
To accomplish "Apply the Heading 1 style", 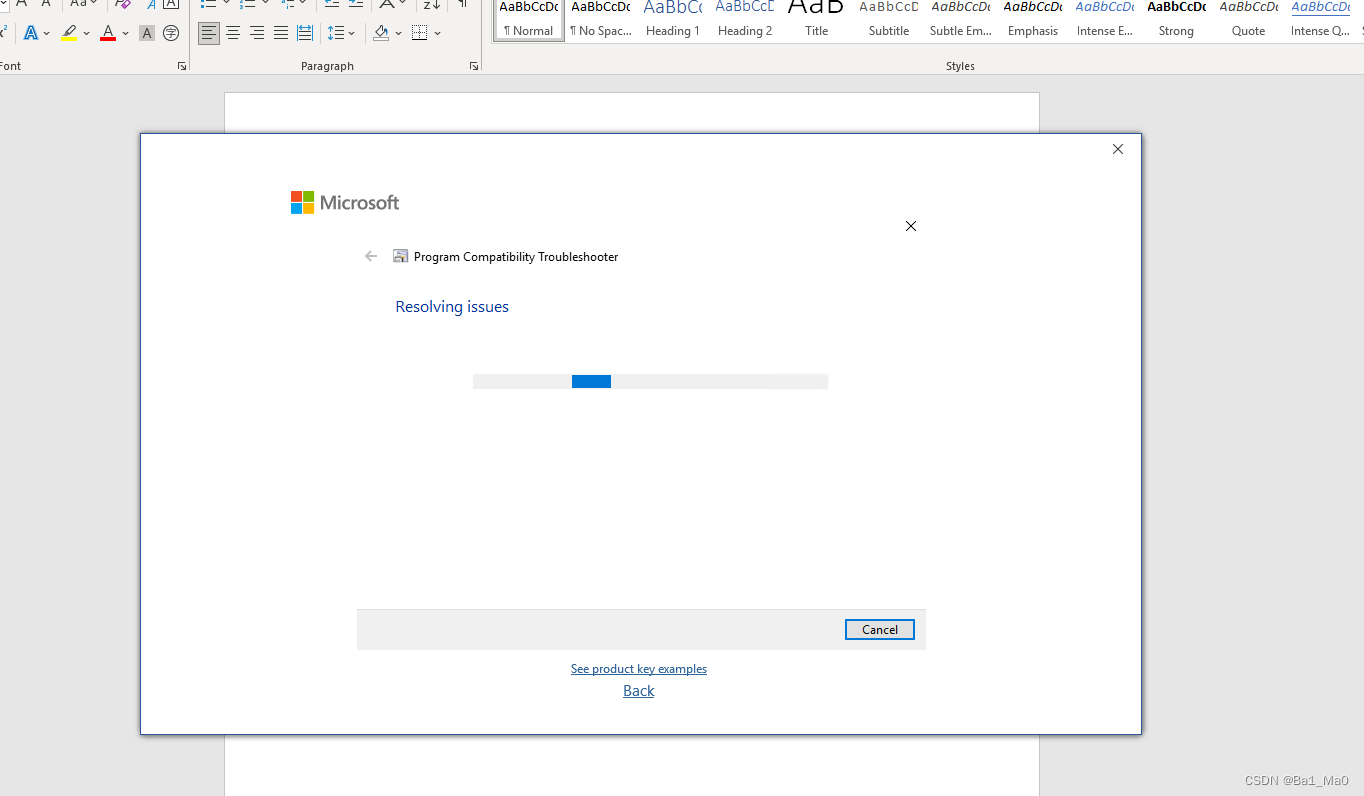I will (x=673, y=20).
